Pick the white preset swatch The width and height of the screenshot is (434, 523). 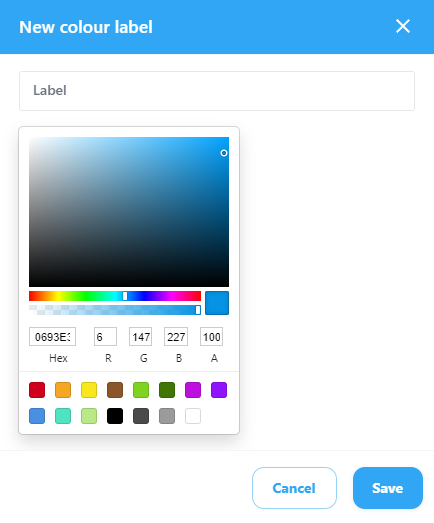pos(193,416)
